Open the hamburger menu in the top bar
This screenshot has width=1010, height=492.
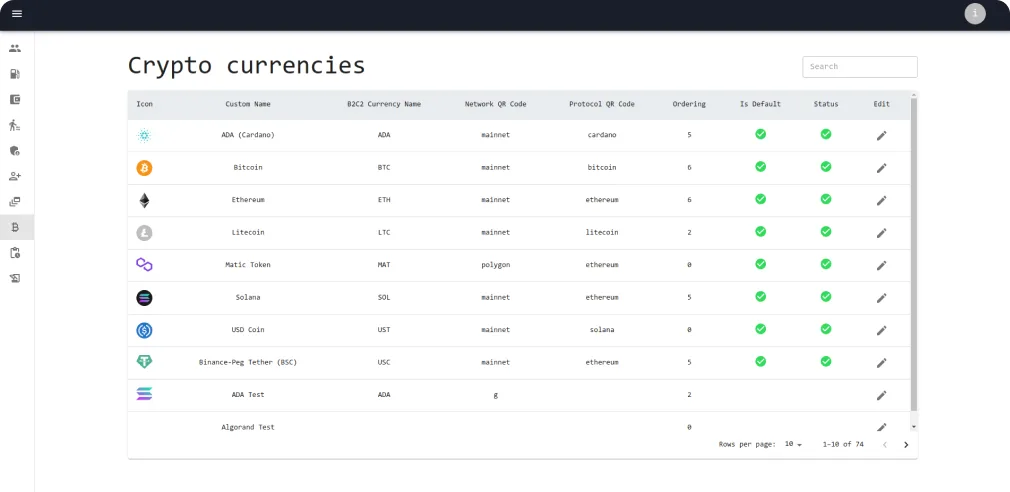(17, 14)
